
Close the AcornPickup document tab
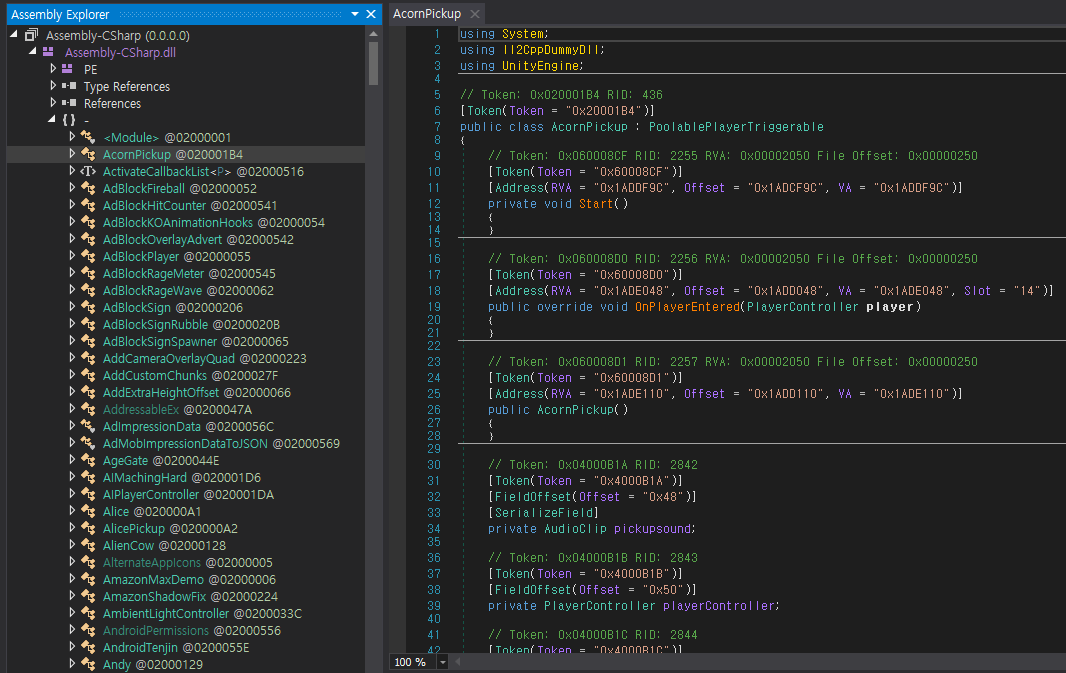pyautogui.click(x=475, y=14)
